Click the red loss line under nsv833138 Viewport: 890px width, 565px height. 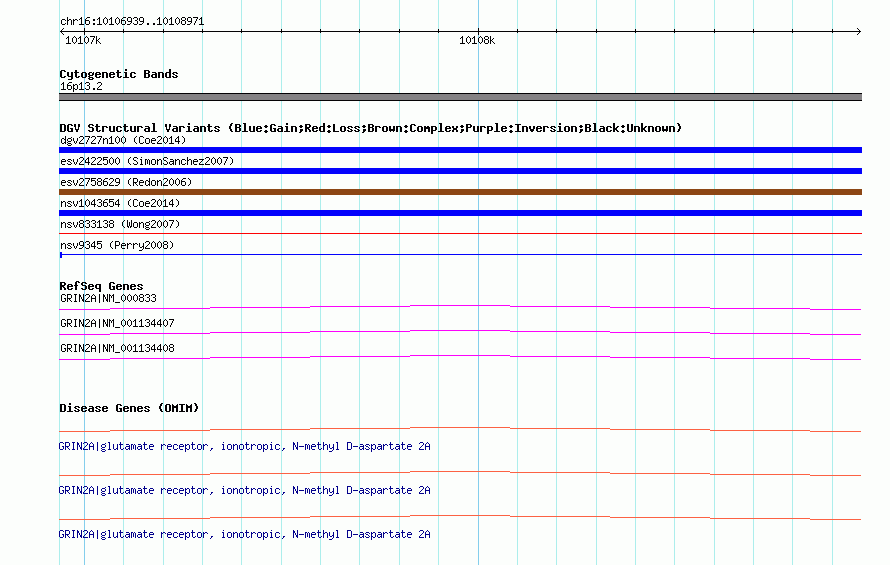pos(460,233)
